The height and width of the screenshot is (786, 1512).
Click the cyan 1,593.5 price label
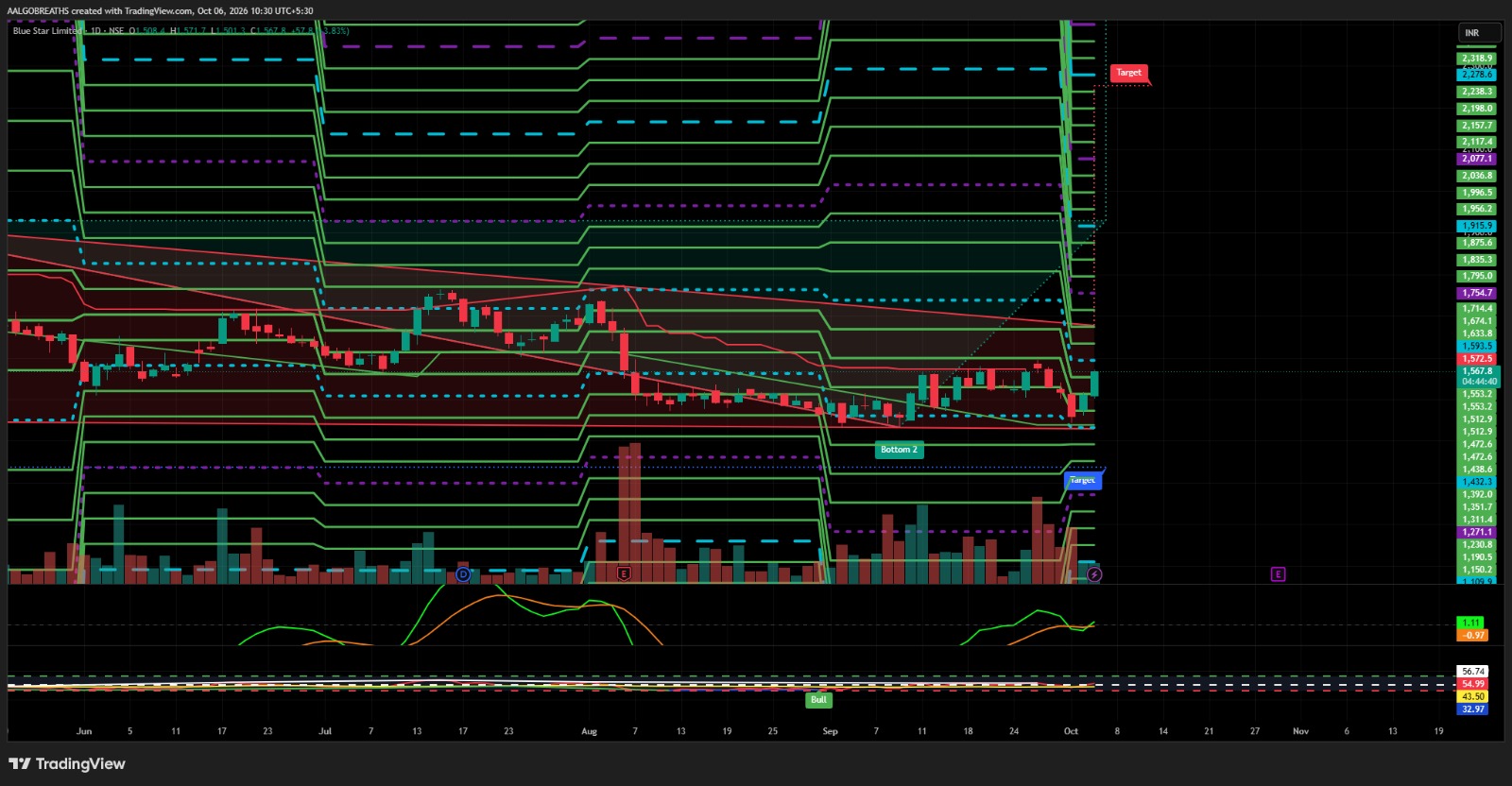click(1477, 347)
